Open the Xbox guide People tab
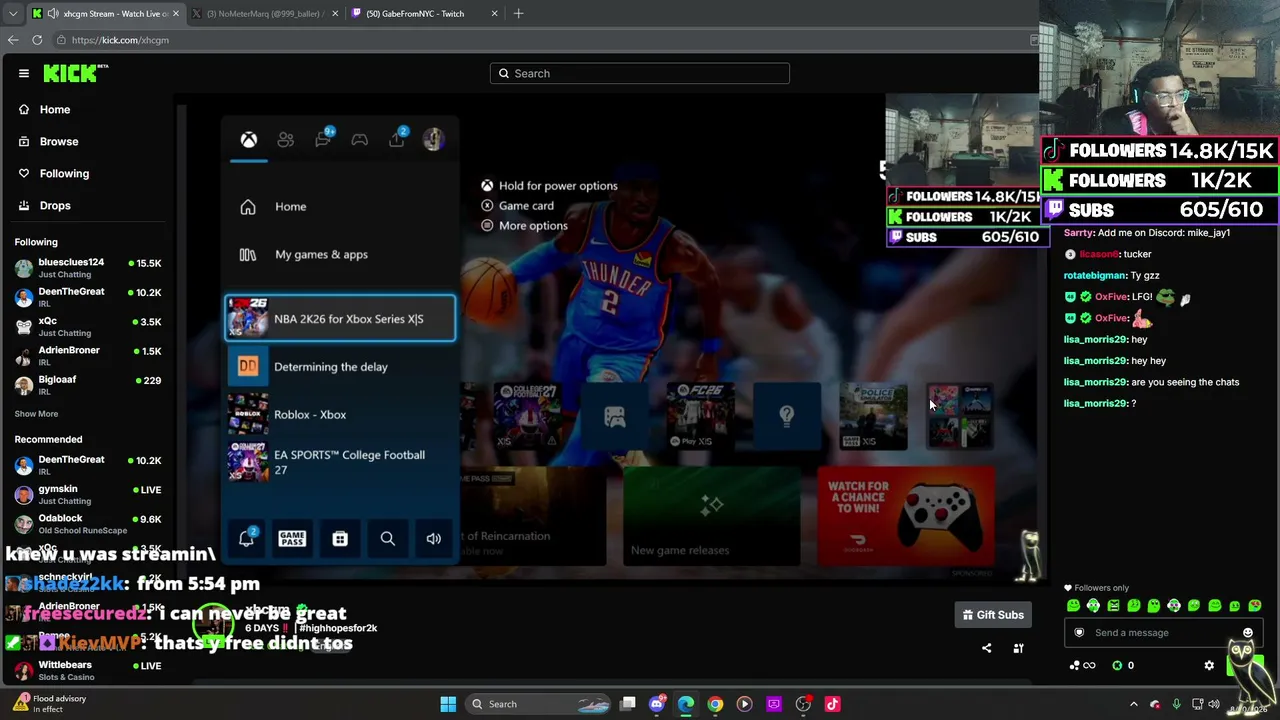The image size is (1280, 720). click(286, 140)
